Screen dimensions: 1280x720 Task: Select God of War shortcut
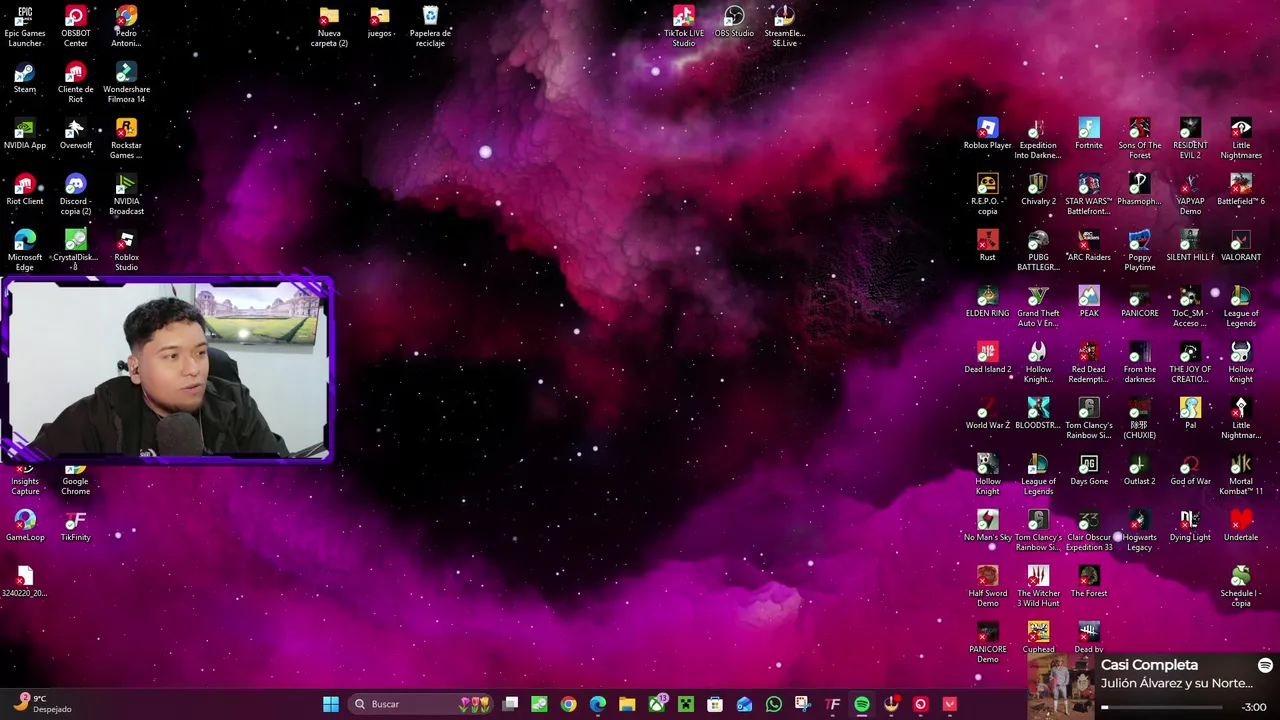pyautogui.click(x=1190, y=469)
